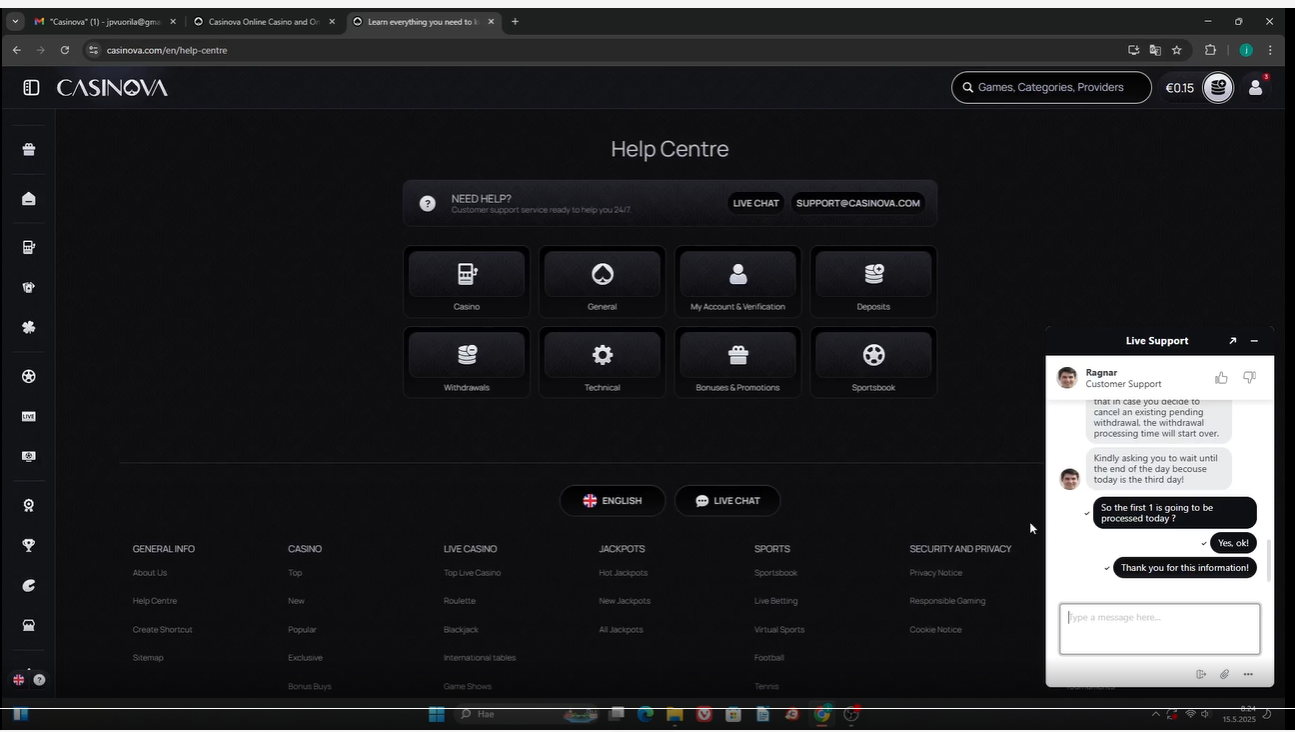Open a new browser tab
This screenshot has height=732, width=1295.
pyautogui.click(x=515, y=21)
